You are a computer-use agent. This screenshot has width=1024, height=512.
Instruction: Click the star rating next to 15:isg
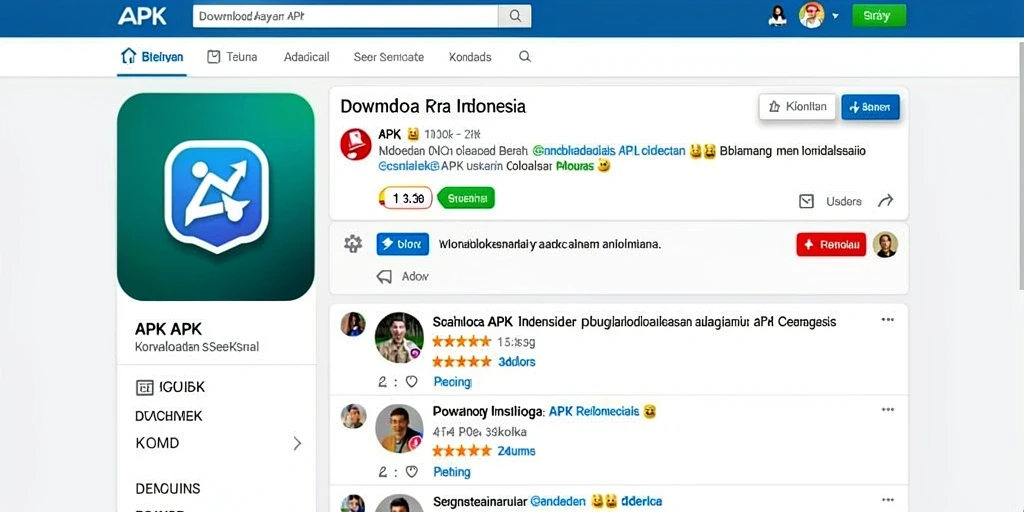461,342
